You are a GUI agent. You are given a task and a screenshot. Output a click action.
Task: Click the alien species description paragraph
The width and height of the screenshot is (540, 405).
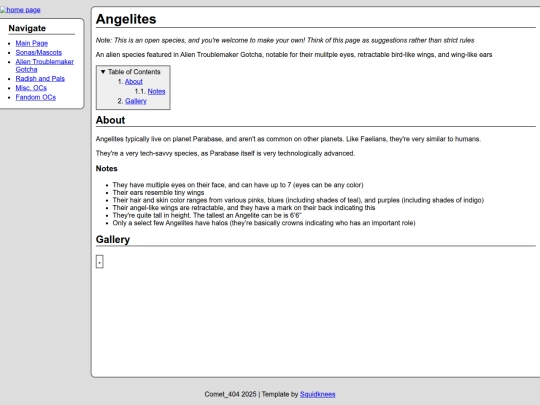tap(294, 54)
